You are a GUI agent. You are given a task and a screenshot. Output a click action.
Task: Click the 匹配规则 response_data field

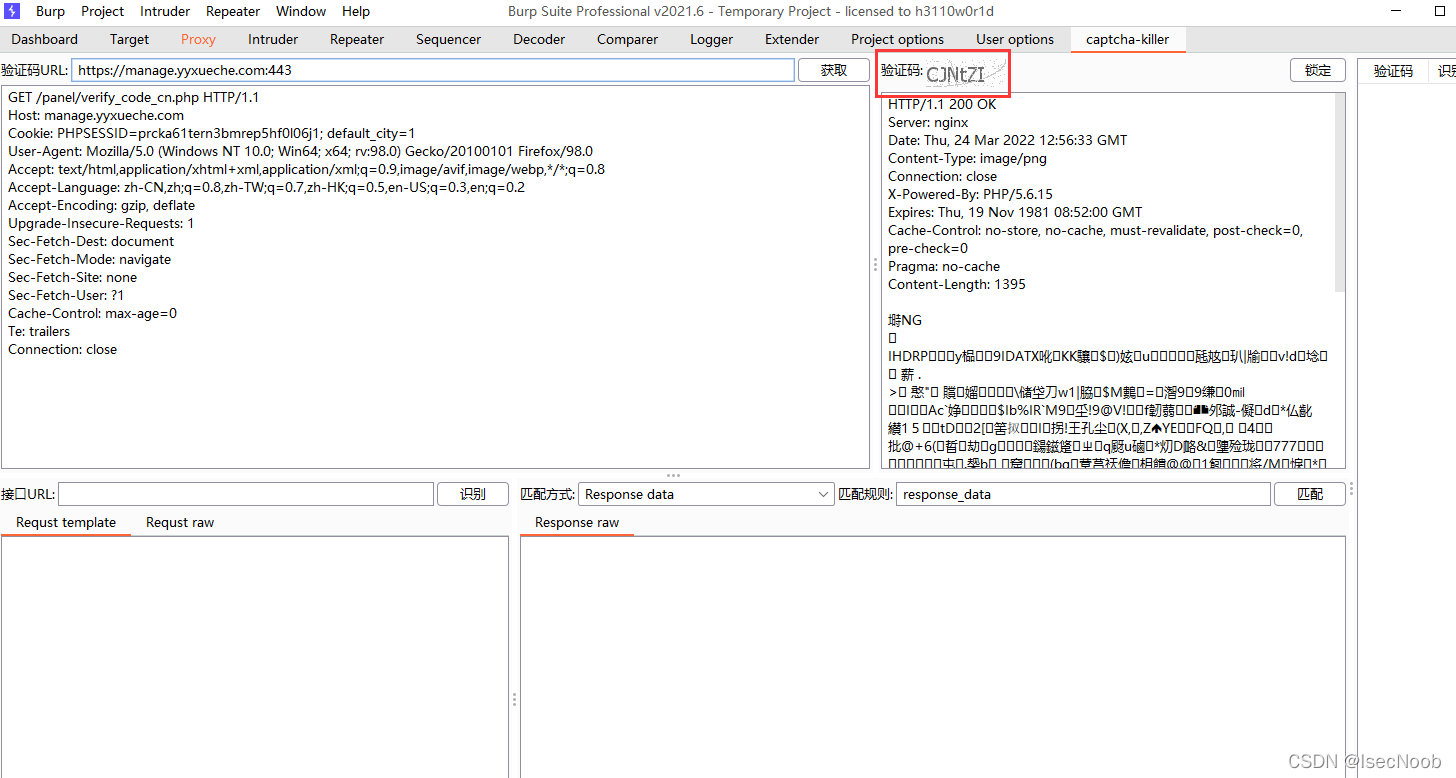tap(1084, 494)
